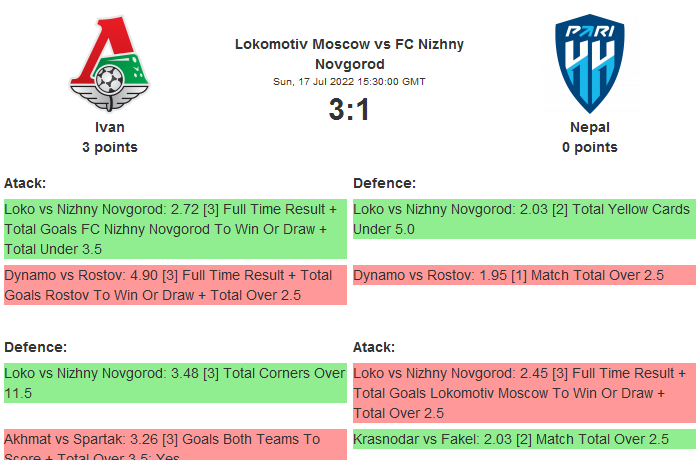This screenshot has width=700, height=460.
Task: Select the Akhmat vs Spartak bet row
Action: (175, 445)
